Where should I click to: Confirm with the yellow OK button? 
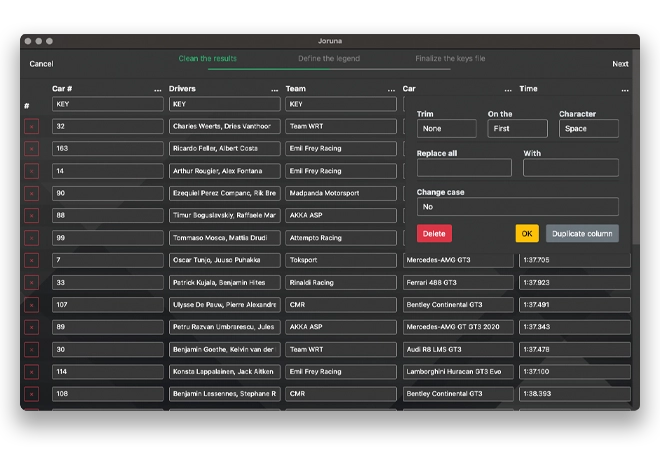coord(526,234)
